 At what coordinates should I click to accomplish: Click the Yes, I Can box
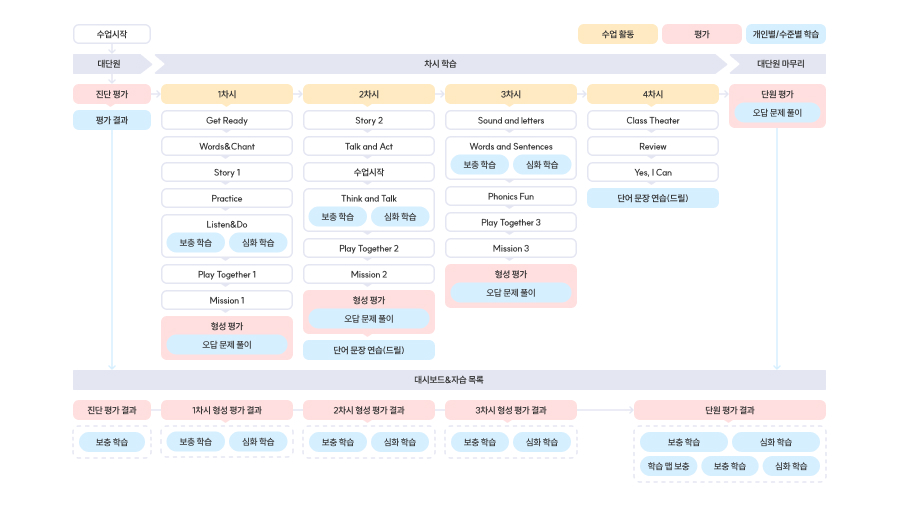(x=653, y=172)
